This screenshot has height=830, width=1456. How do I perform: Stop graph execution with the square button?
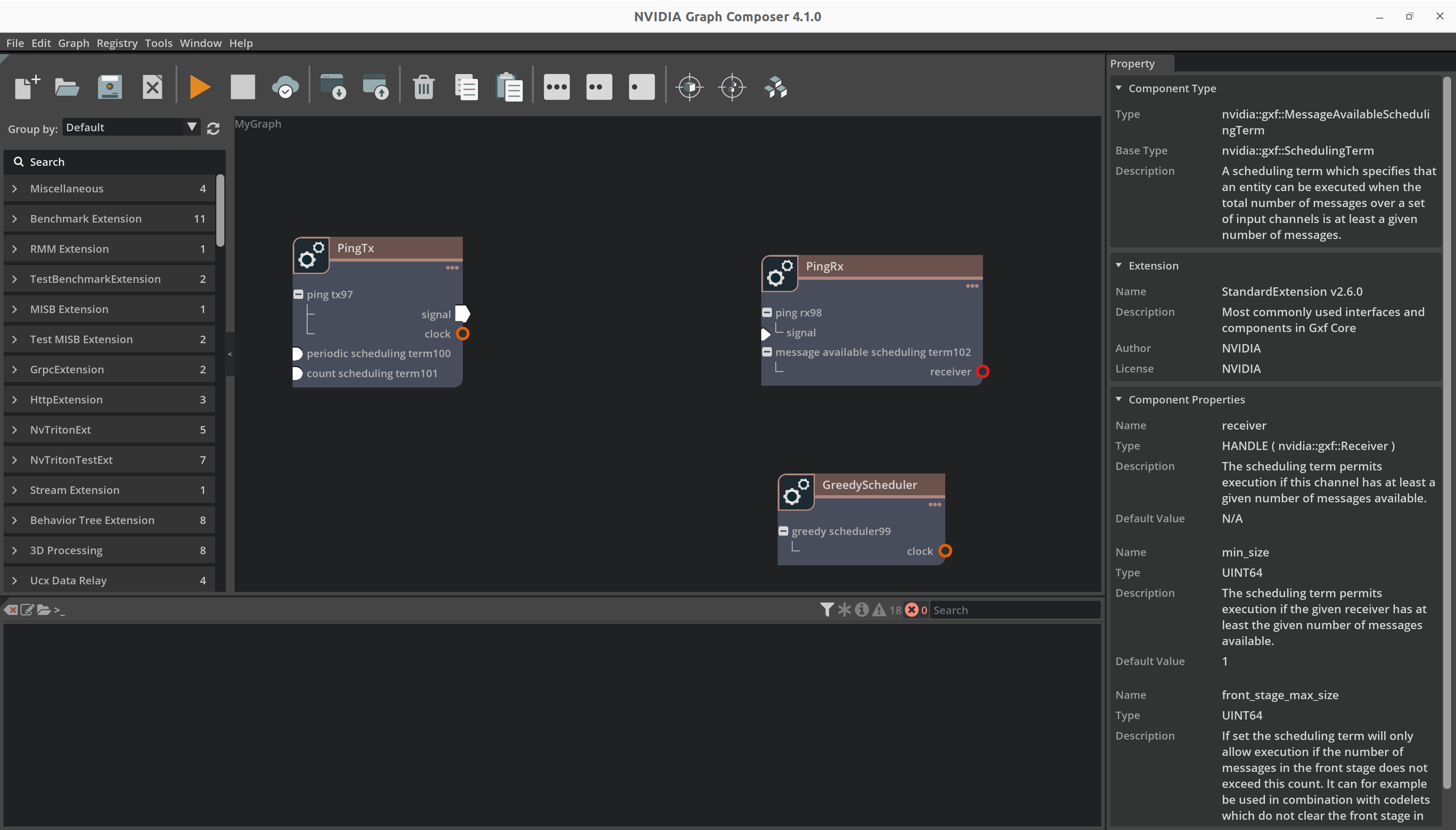coord(243,87)
